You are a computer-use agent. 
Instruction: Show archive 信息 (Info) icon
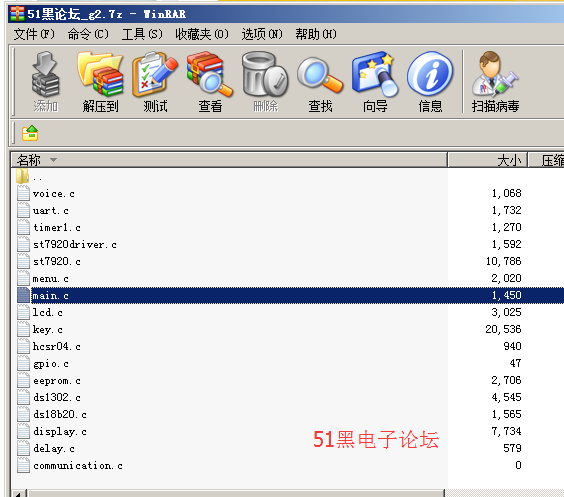coord(430,82)
